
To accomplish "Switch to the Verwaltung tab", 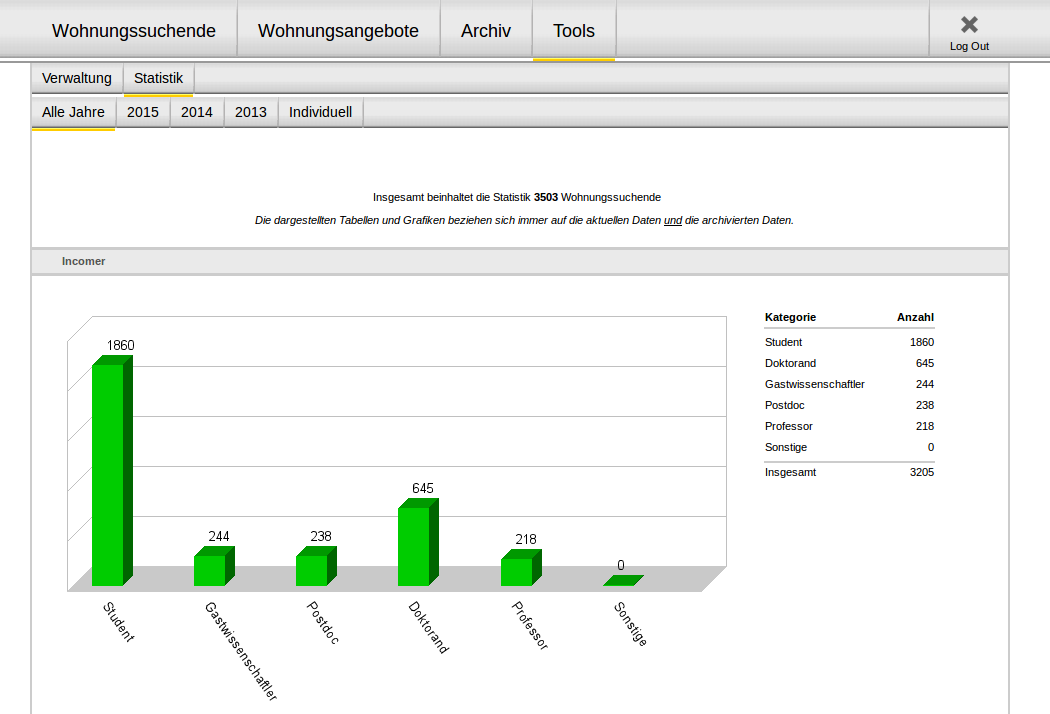I will coord(77,78).
